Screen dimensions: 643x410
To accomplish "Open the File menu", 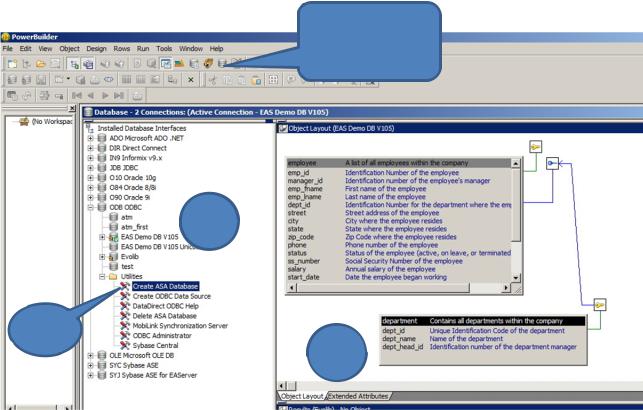I will tap(7, 48).
